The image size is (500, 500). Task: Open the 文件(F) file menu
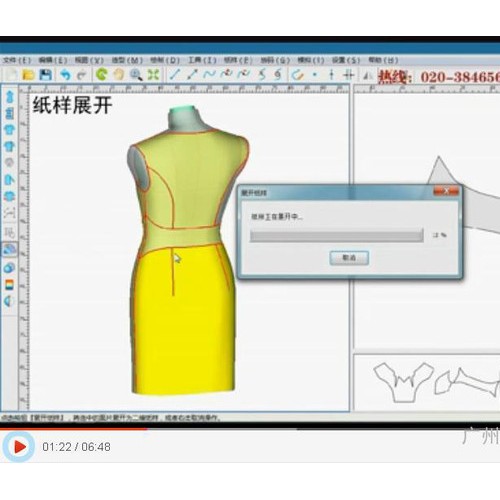tap(17, 60)
